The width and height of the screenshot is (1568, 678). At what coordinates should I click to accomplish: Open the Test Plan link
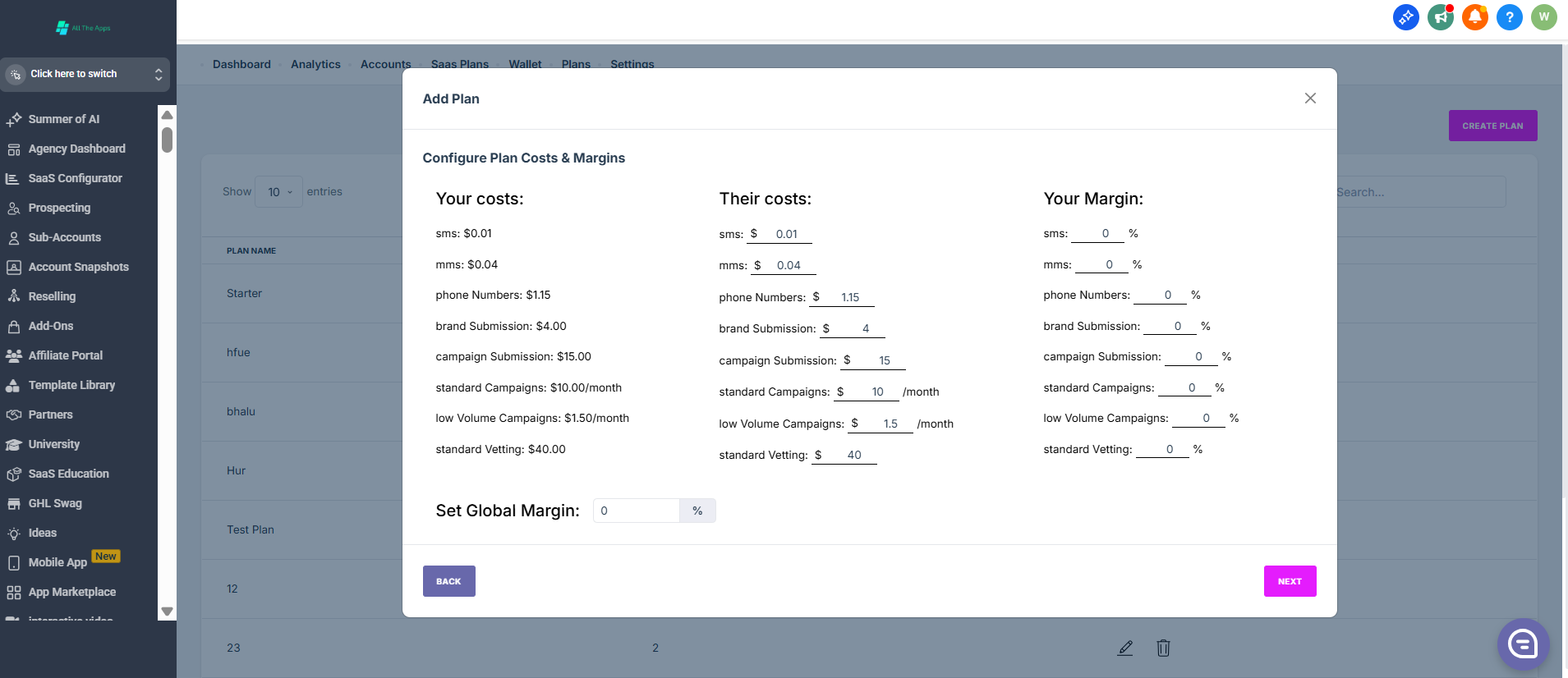tap(251, 529)
